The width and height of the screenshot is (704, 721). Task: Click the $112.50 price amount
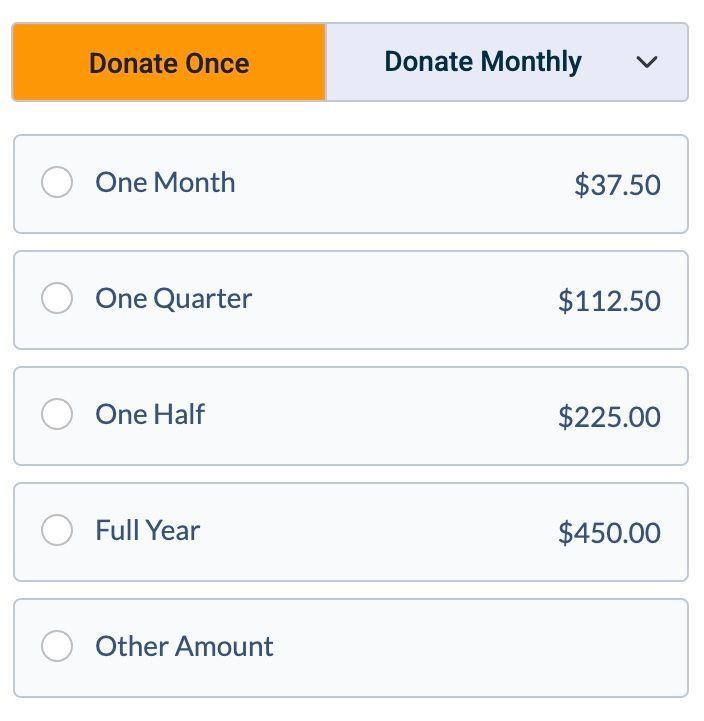point(609,301)
